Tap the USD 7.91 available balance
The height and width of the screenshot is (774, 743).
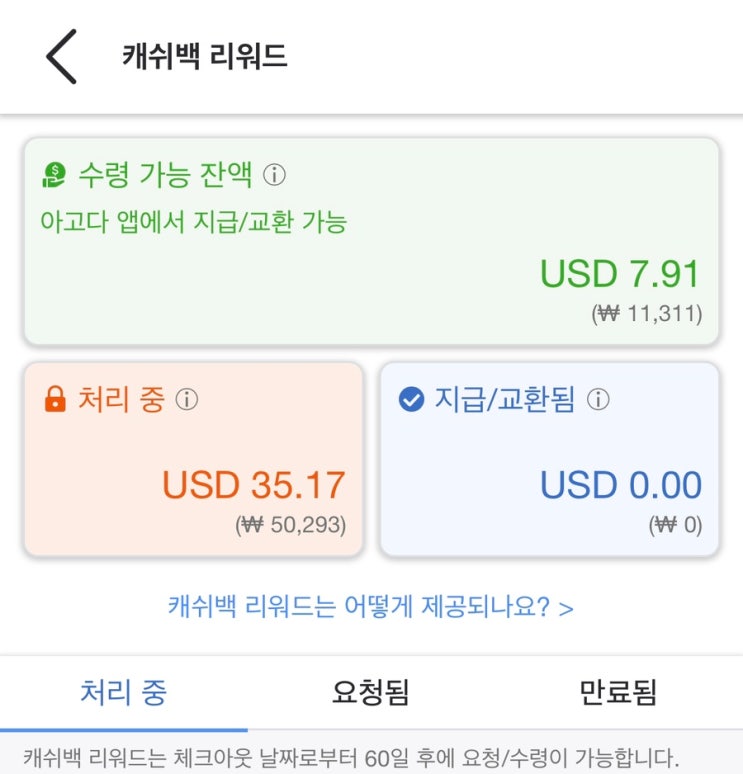620,274
